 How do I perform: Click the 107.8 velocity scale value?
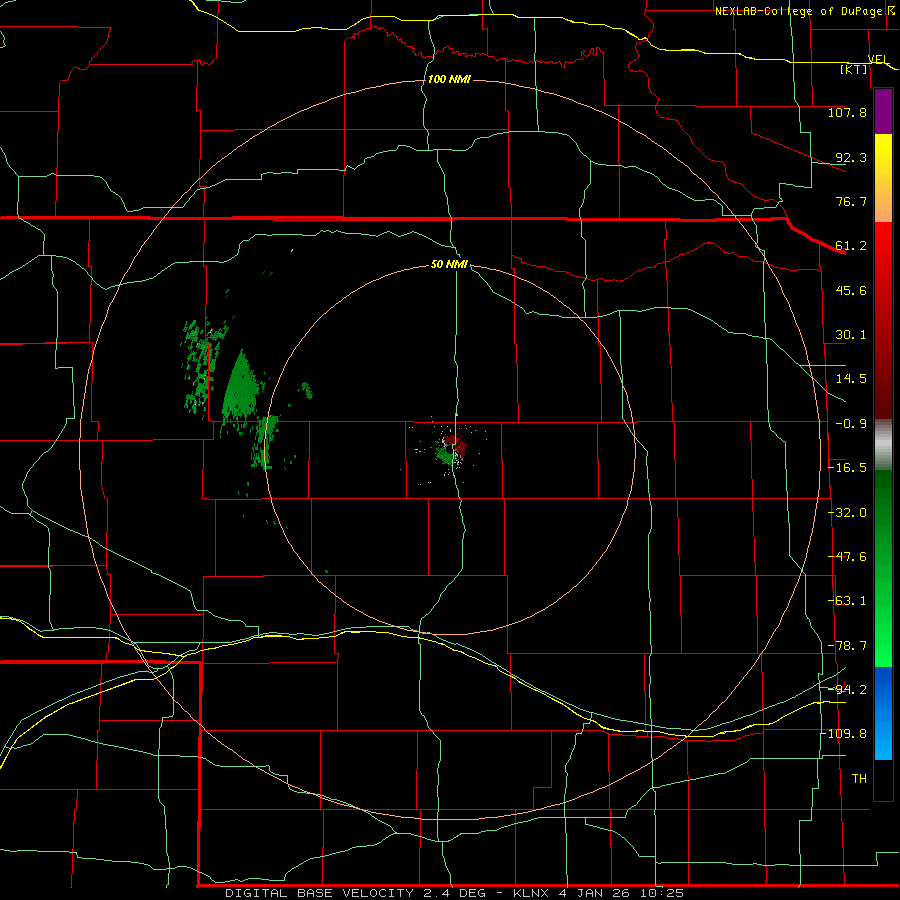point(847,112)
